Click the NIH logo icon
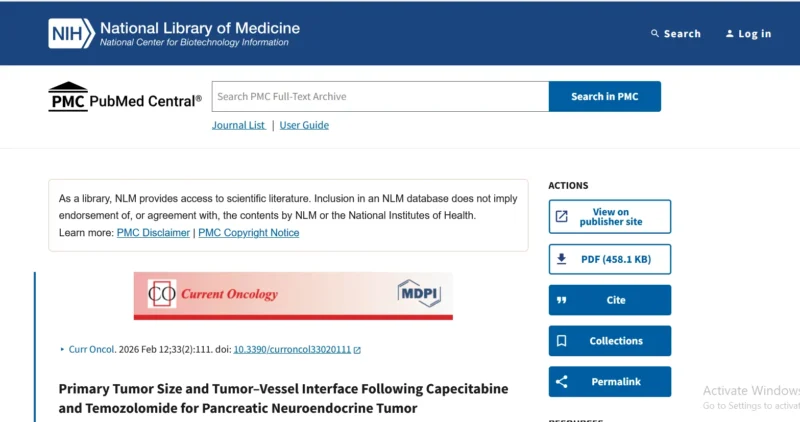800x422 pixels. coord(71,33)
